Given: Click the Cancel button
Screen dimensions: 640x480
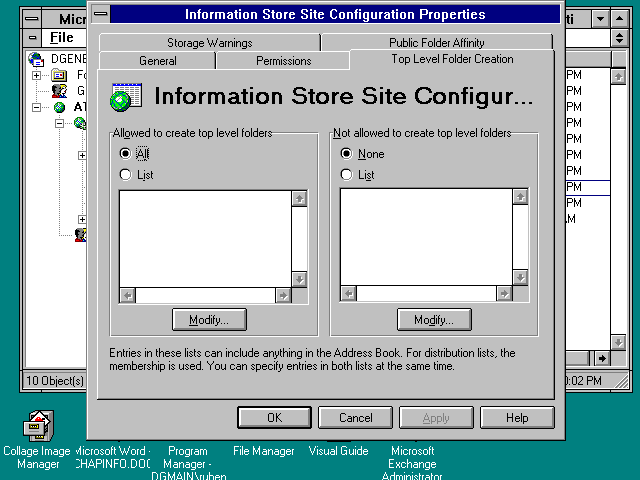Looking at the screenshot, I should coord(355,418).
